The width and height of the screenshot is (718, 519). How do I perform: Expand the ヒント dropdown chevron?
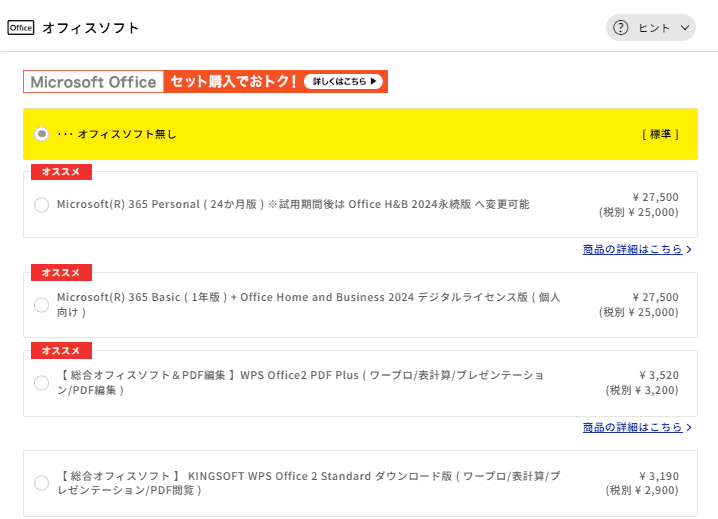click(685, 28)
